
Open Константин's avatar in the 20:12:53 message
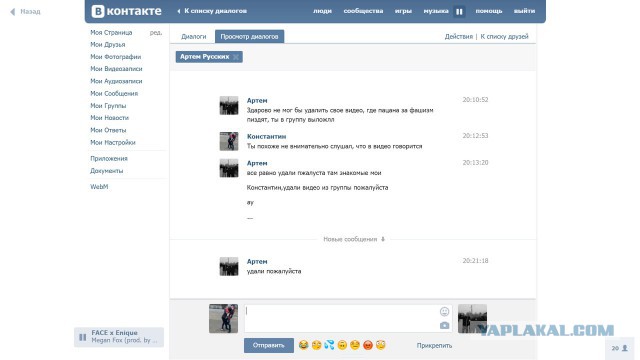[x=229, y=142]
